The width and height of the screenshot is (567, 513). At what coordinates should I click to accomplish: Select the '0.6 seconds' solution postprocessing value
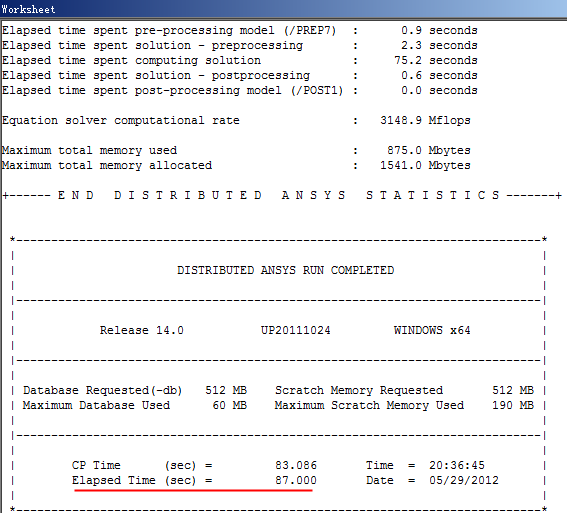439,75
